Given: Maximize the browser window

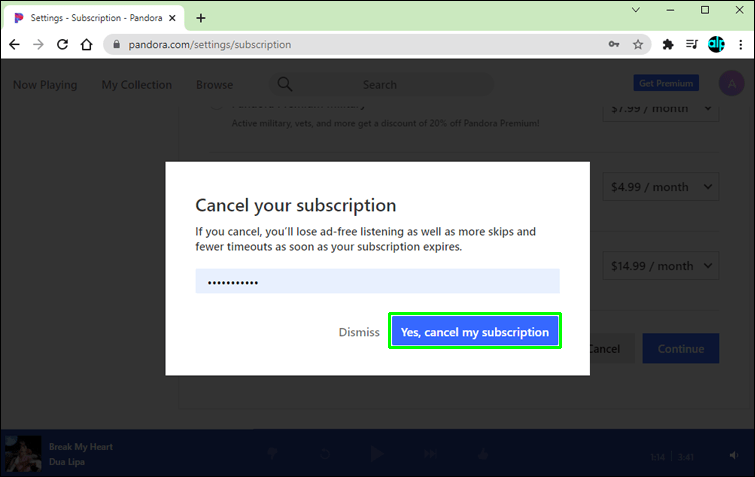Looking at the screenshot, I should coord(705,10).
